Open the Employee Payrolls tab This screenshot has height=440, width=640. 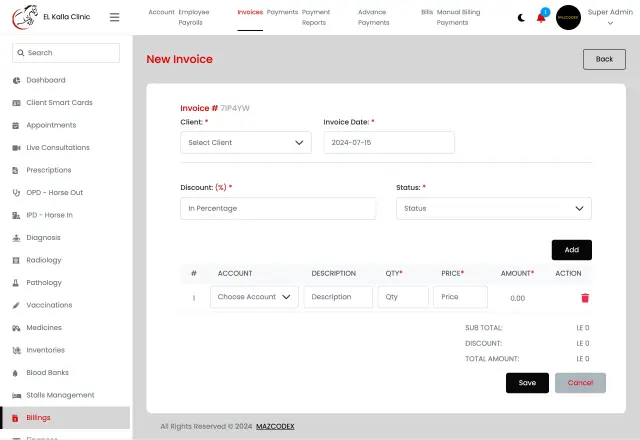tap(194, 17)
